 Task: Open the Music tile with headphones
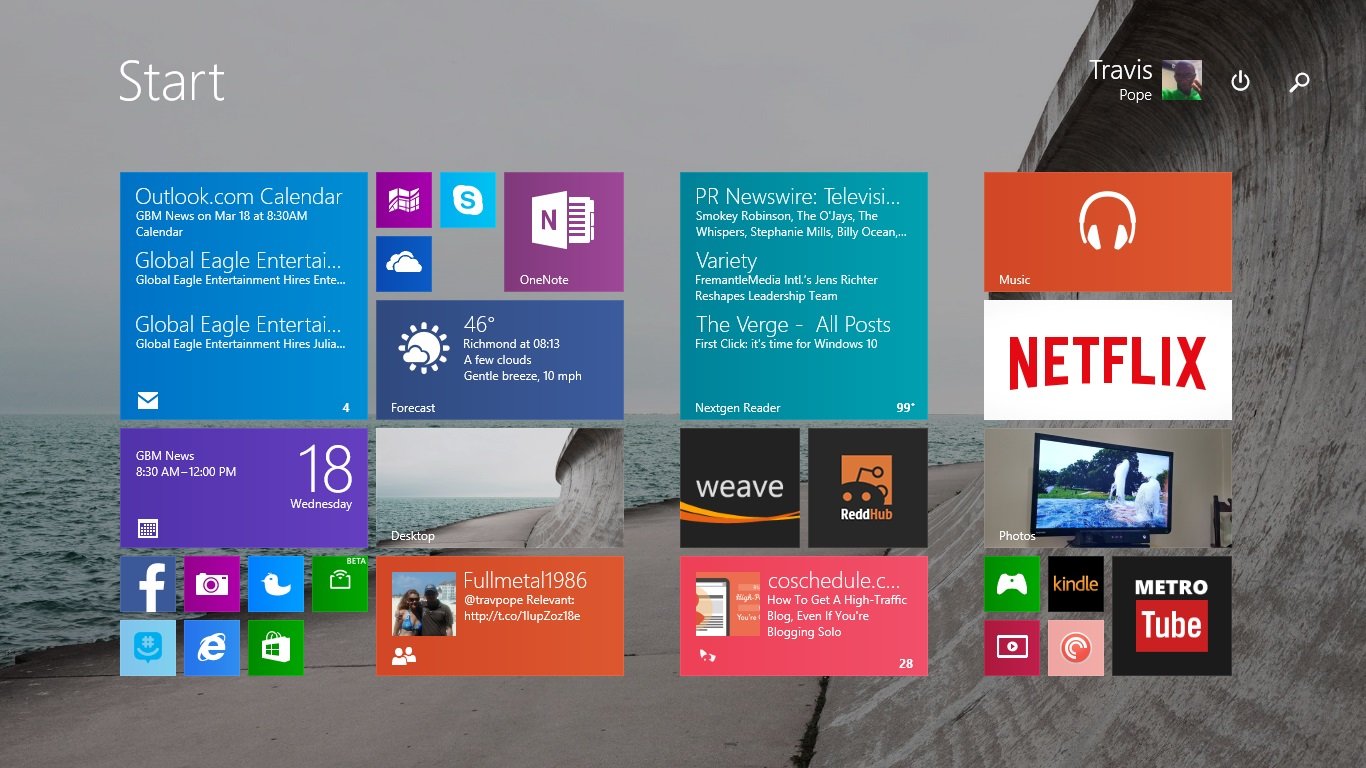[x=1108, y=232]
